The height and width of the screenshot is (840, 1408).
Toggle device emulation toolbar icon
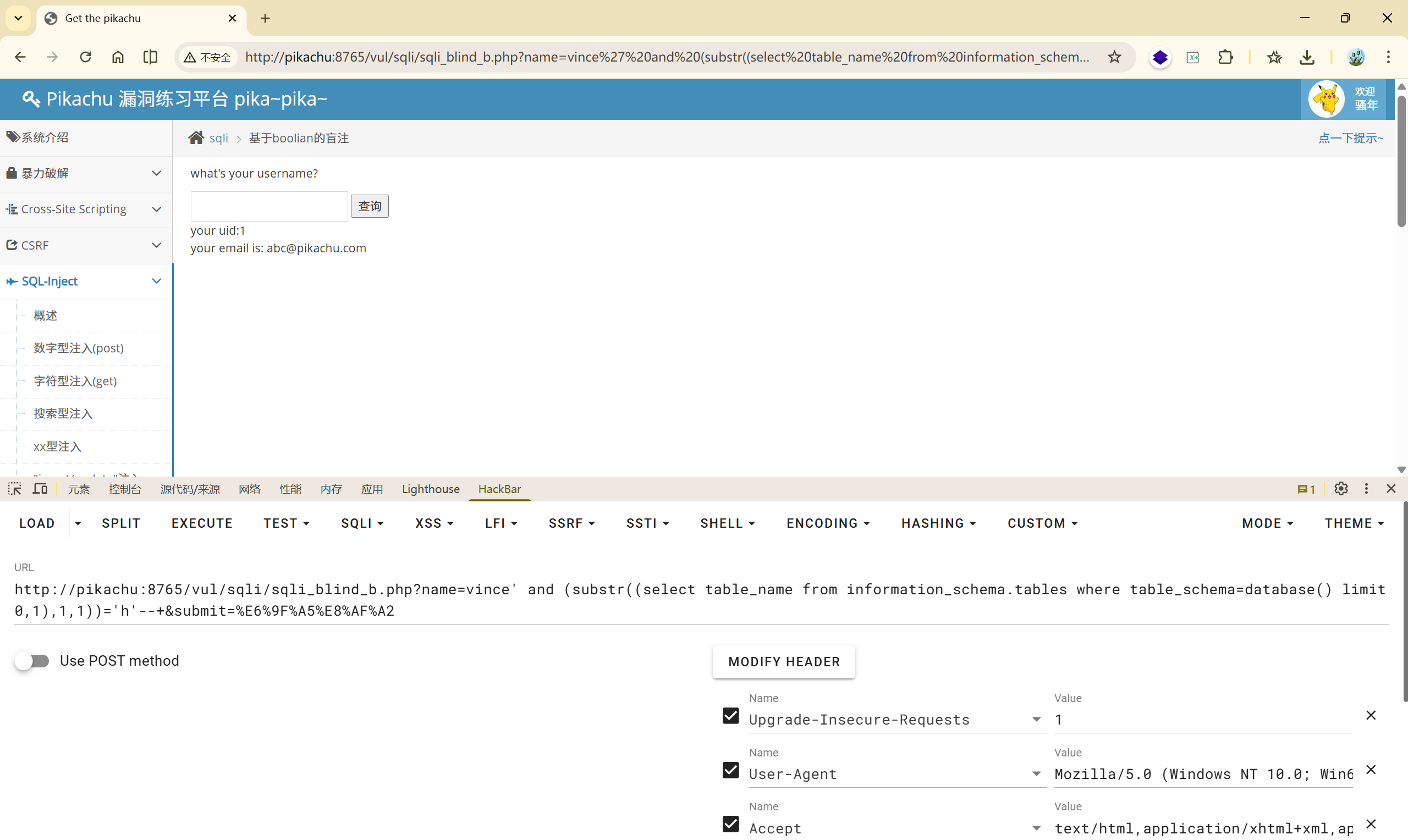tap(40, 489)
